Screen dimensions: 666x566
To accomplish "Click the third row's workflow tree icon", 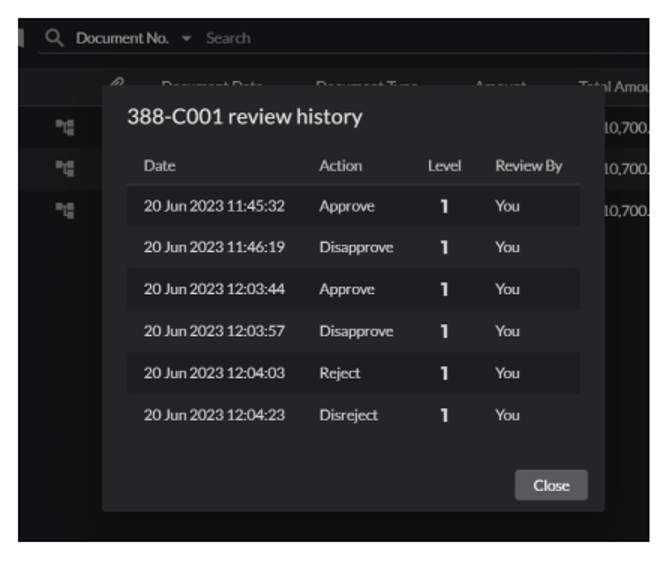I will (65, 209).
